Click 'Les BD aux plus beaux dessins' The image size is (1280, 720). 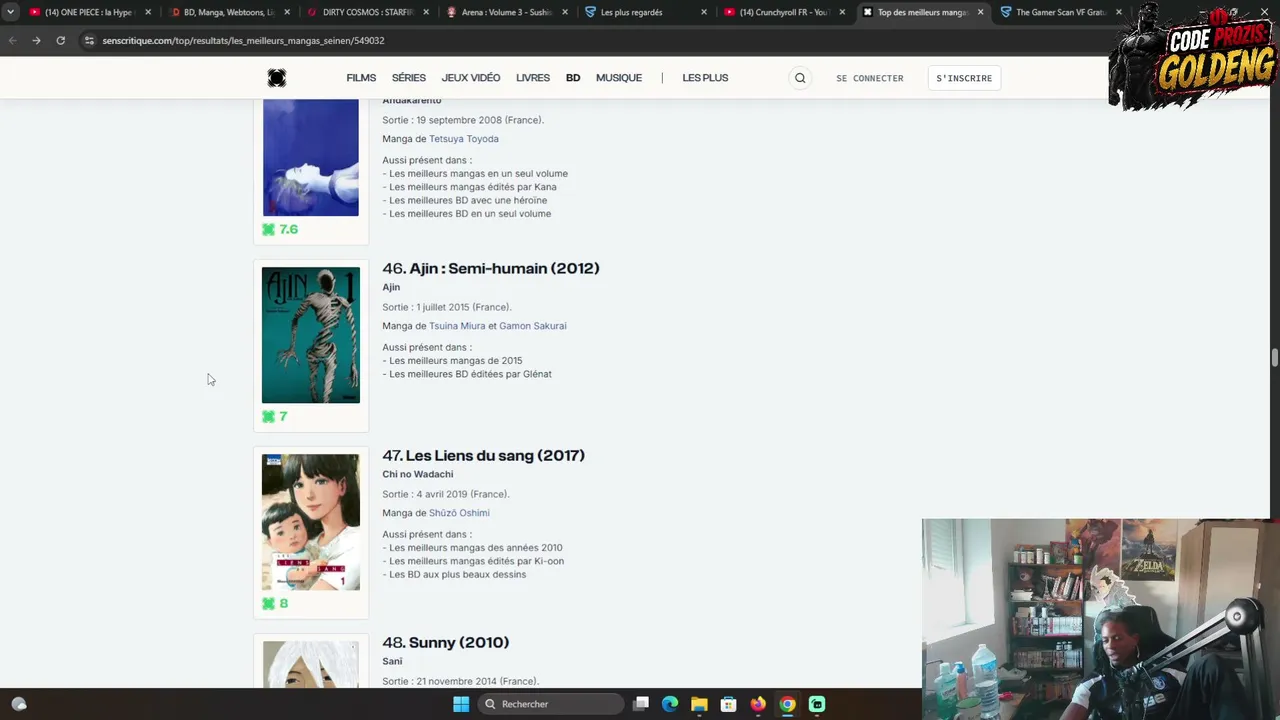click(x=458, y=575)
